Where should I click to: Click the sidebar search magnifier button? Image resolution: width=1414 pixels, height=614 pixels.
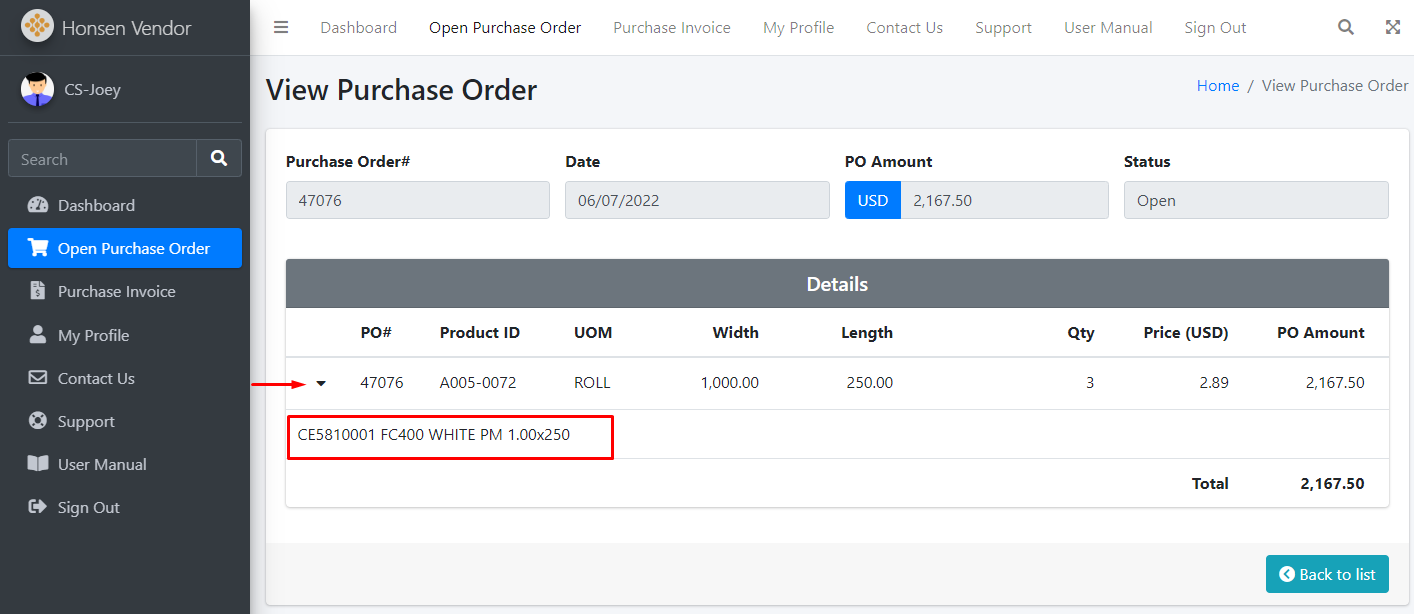219,158
